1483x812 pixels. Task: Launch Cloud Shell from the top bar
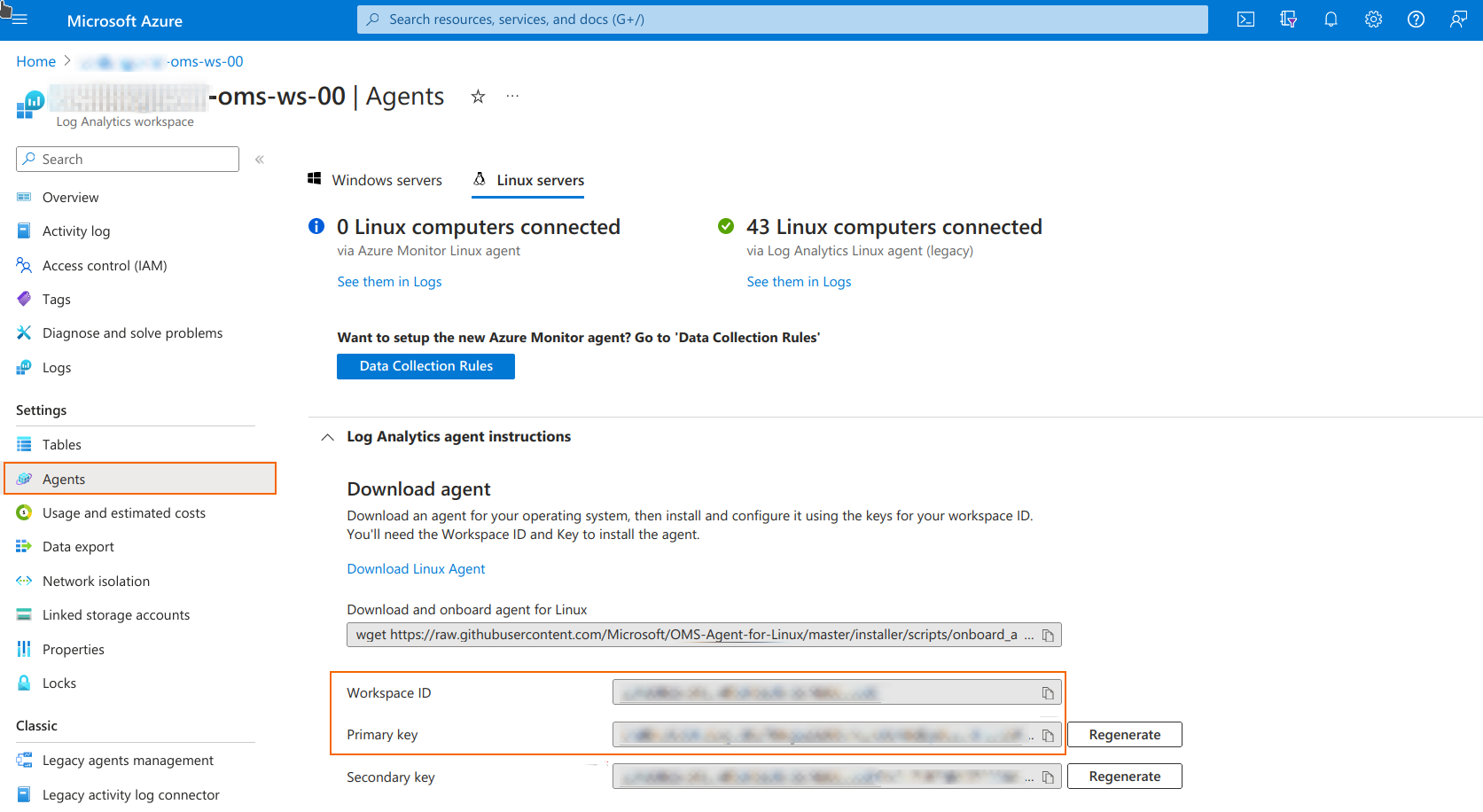coord(1245,20)
